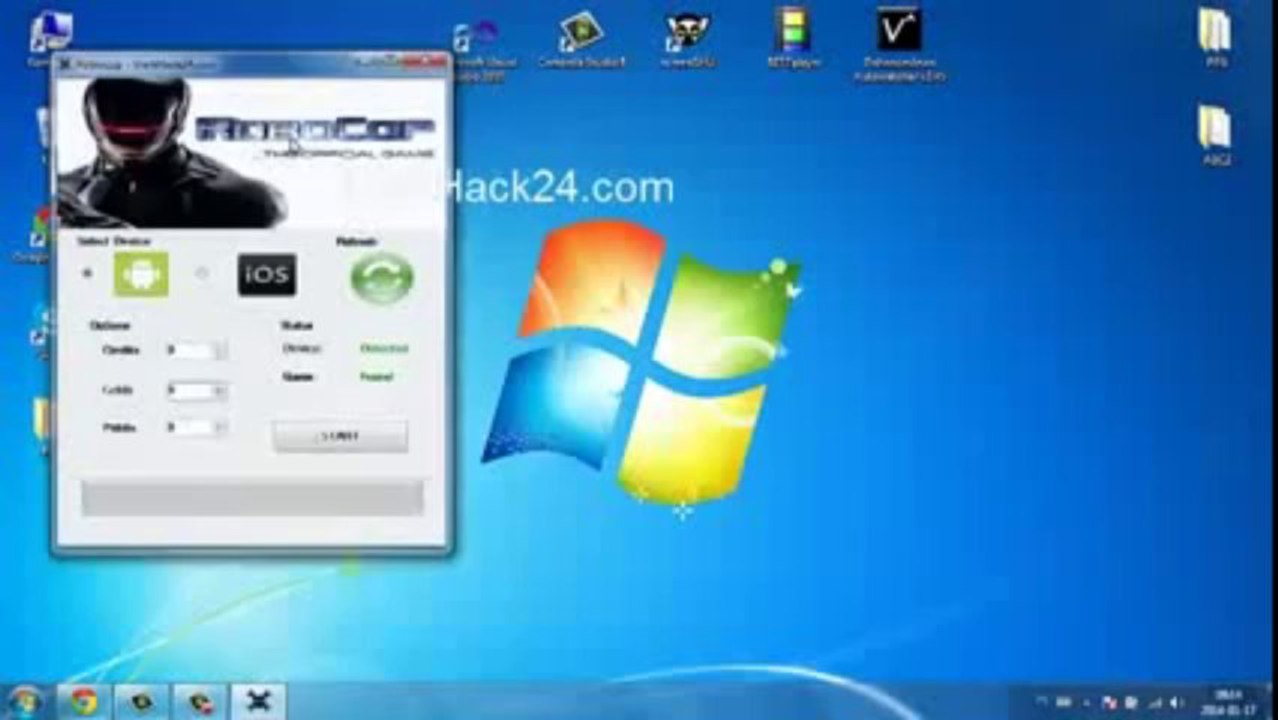Select the iOS radio button
This screenshot has height=720, width=1278.
pyautogui.click(x=202, y=273)
